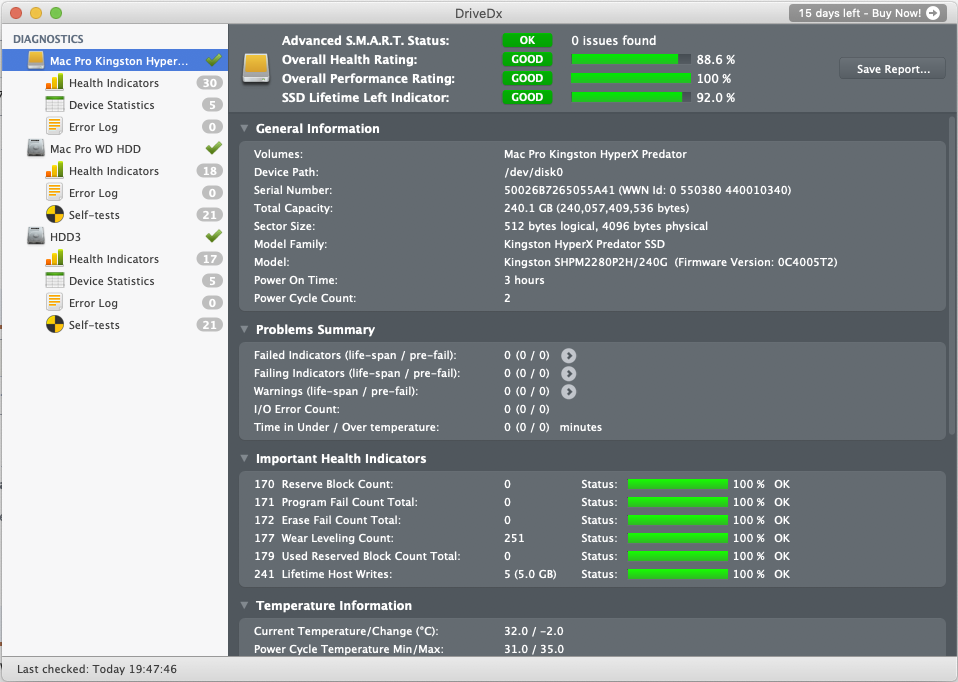The image size is (958, 682).
Task: Click GOOD badge for Overall Health Rating
Action: (527, 59)
